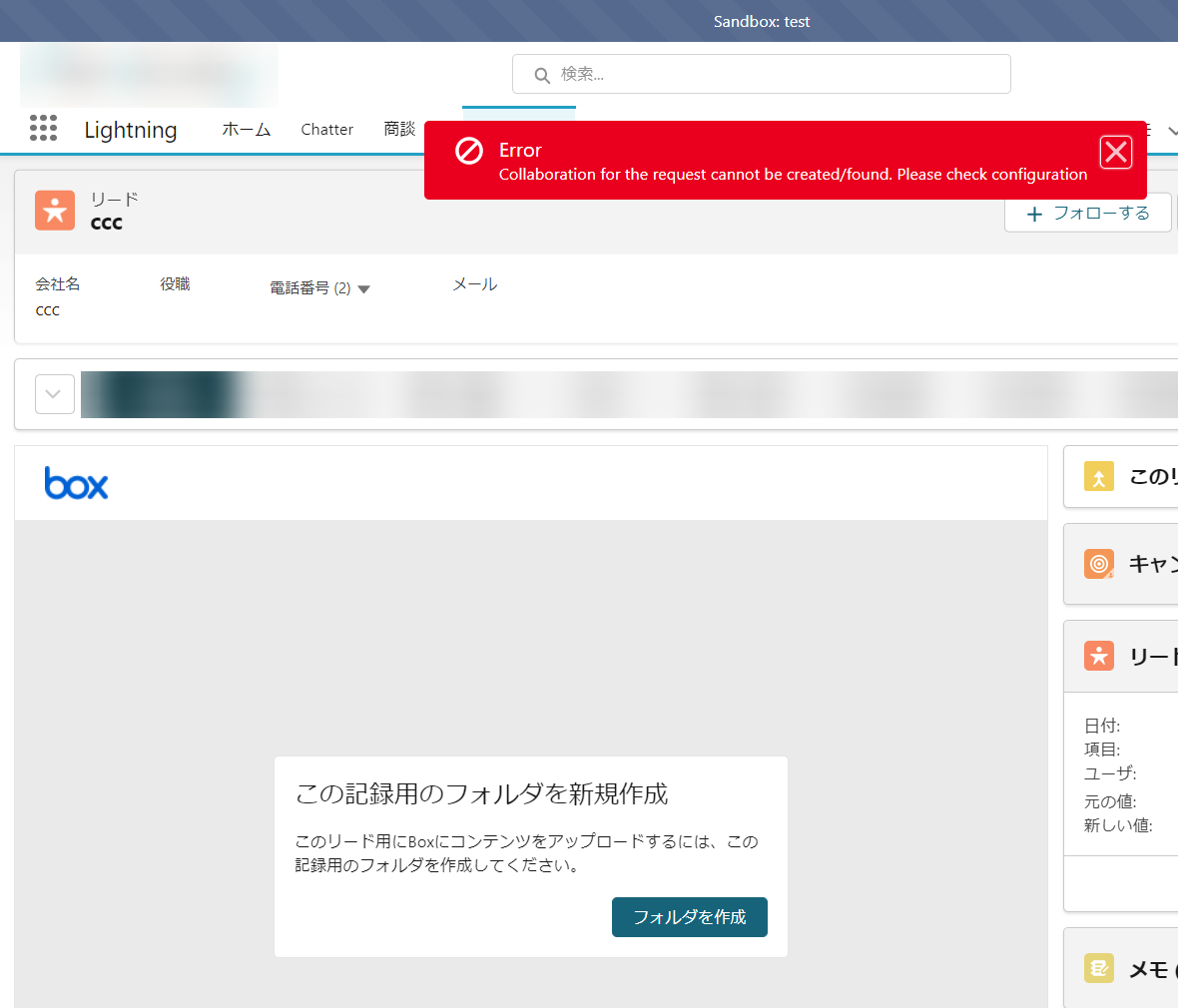The height and width of the screenshot is (1008, 1178).
Task: Dismiss the red error toast
Action: [x=1115, y=152]
